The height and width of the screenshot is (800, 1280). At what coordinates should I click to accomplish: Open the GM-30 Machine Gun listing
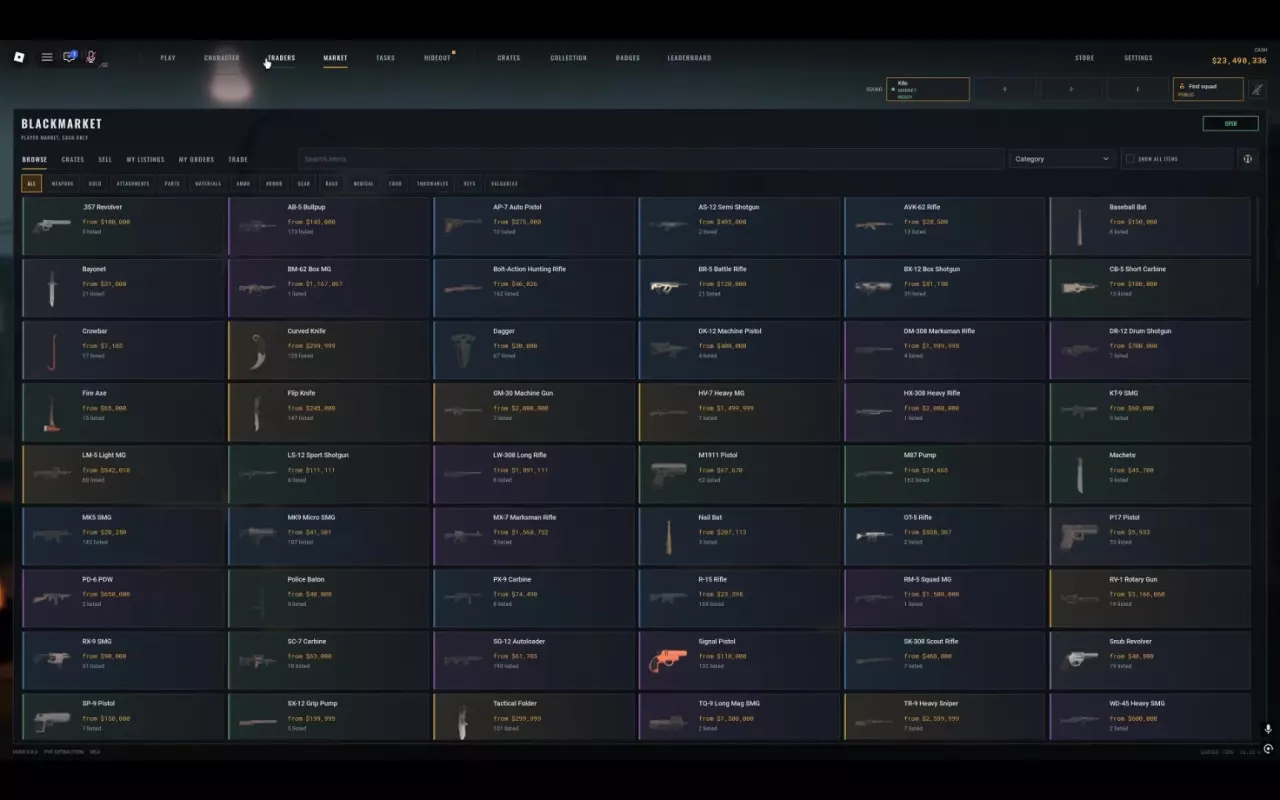pyautogui.click(x=534, y=412)
